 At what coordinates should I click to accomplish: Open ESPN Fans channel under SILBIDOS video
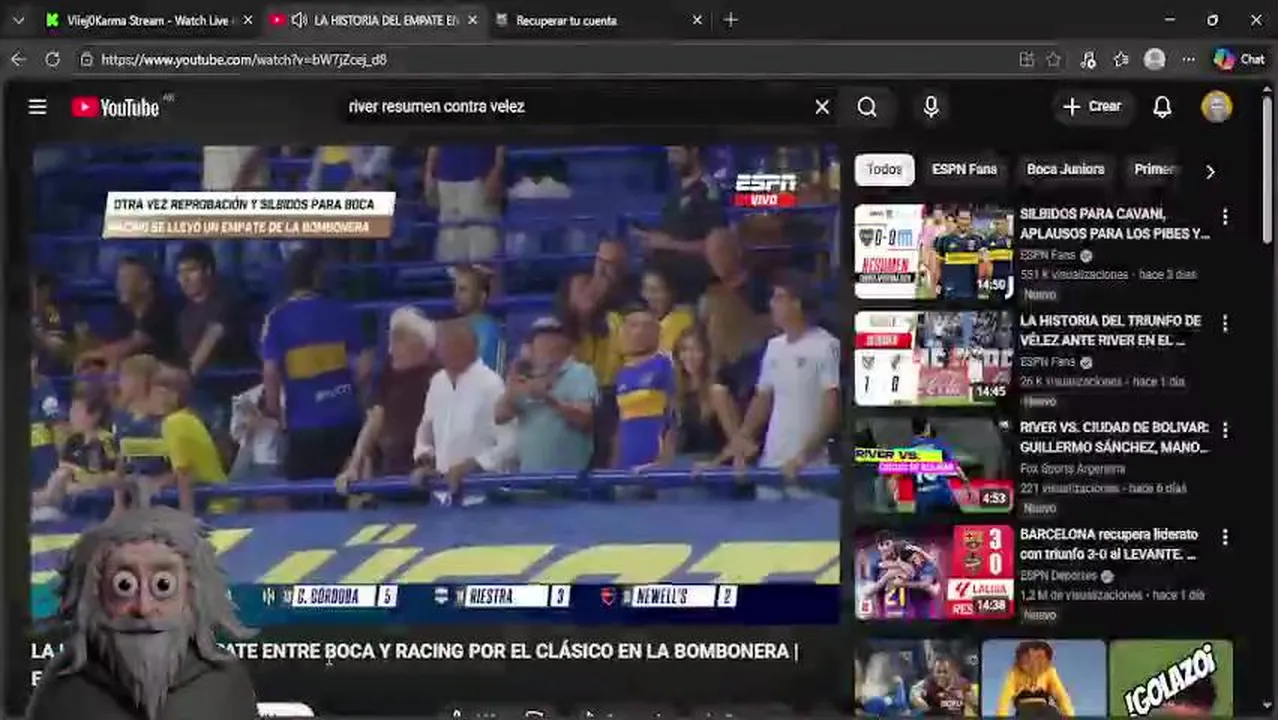(x=1047, y=255)
